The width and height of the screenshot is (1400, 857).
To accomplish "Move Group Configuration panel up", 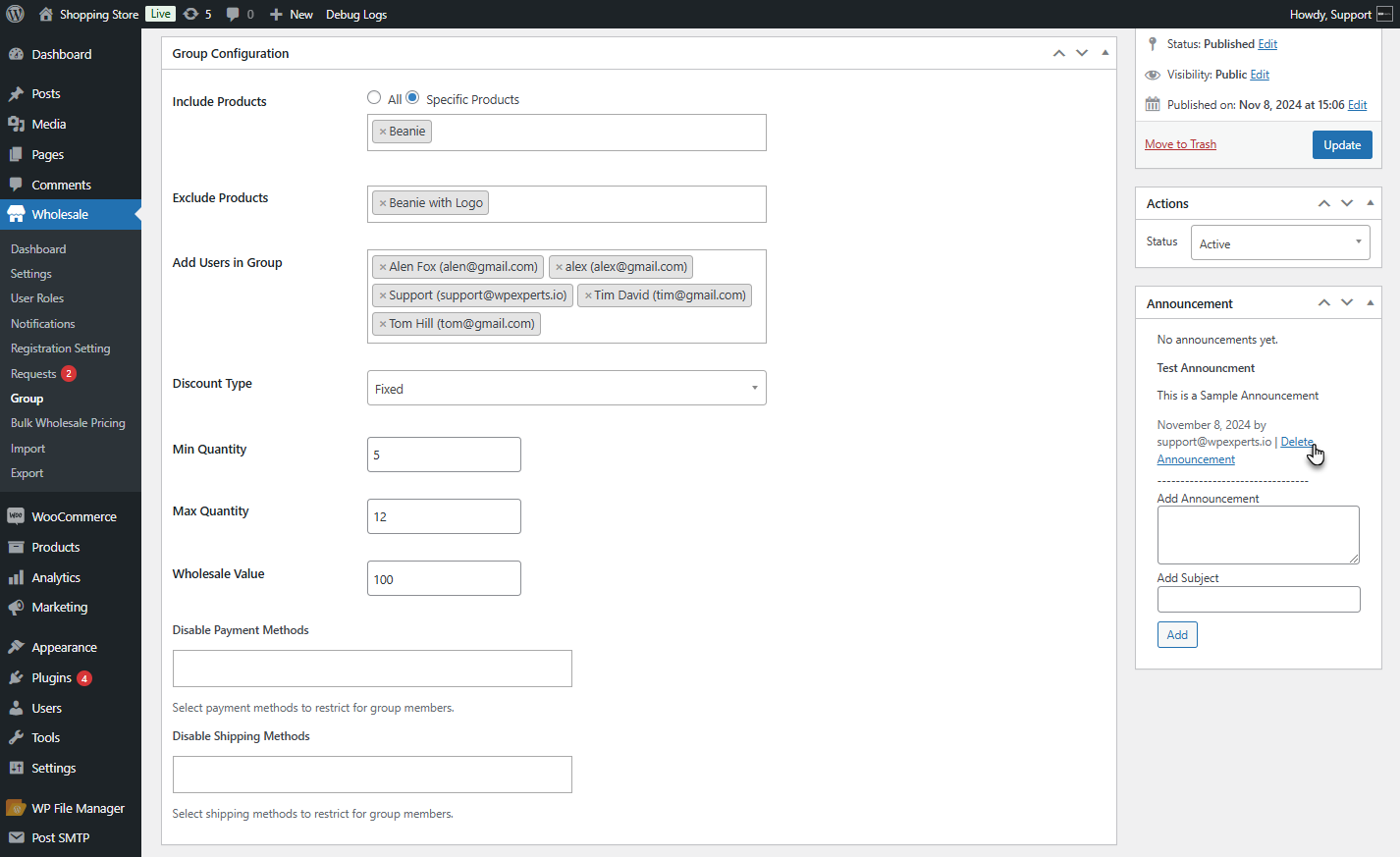I will pyautogui.click(x=1059, y=53).
